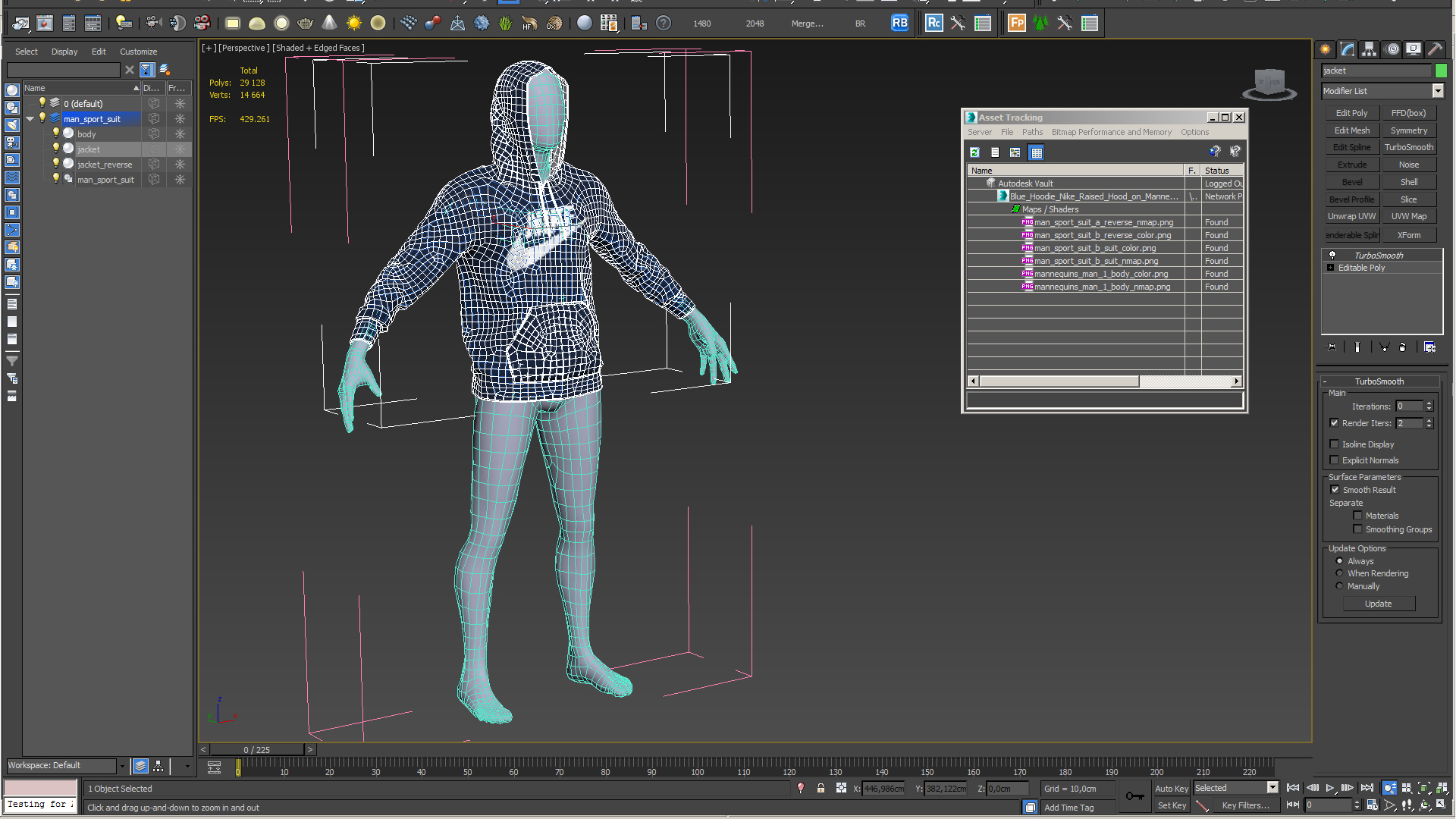This screenshot has height=819, width=1456.
Task: Click the blue RB toolbar icon
Action: click(x=899, y=24)
